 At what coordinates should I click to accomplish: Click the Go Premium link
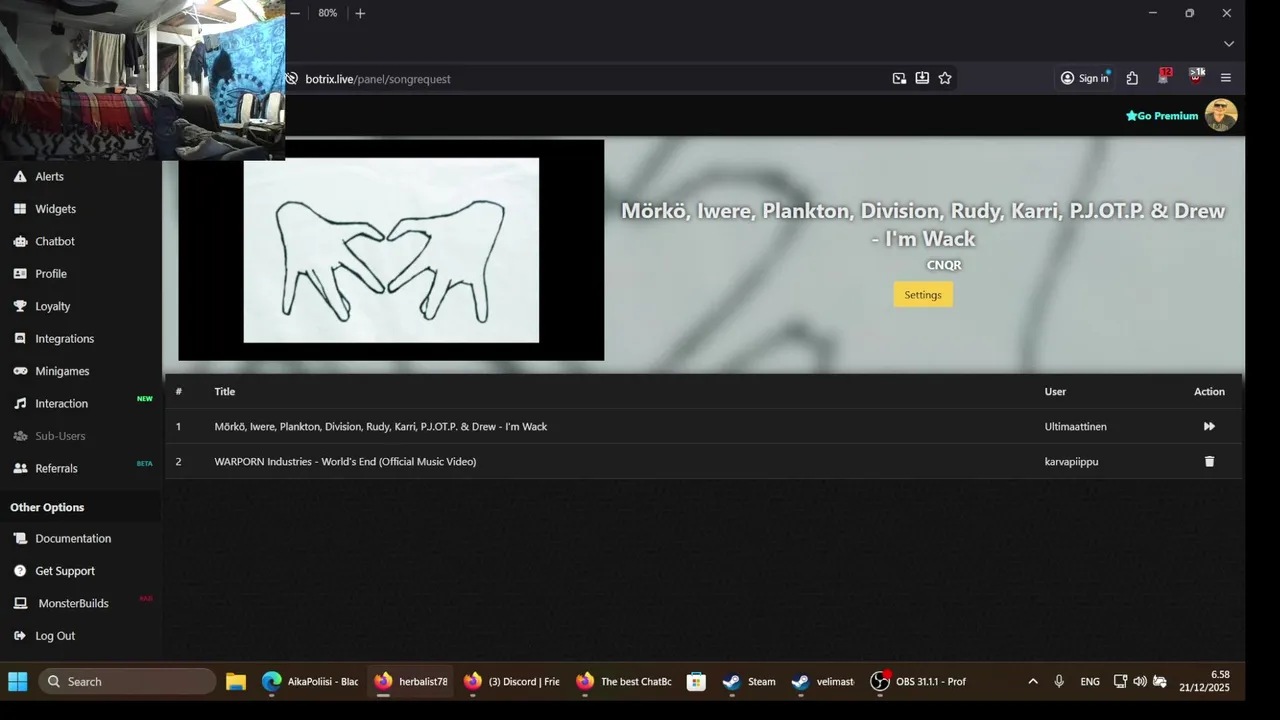(x=1162, y=116)
